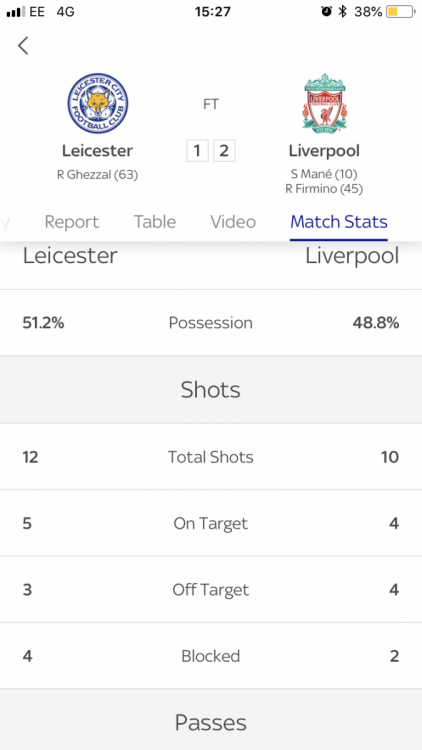This screenshot has width=422, height=750.
Task: Select the Match Stats tab
Action: coord(339,222)
